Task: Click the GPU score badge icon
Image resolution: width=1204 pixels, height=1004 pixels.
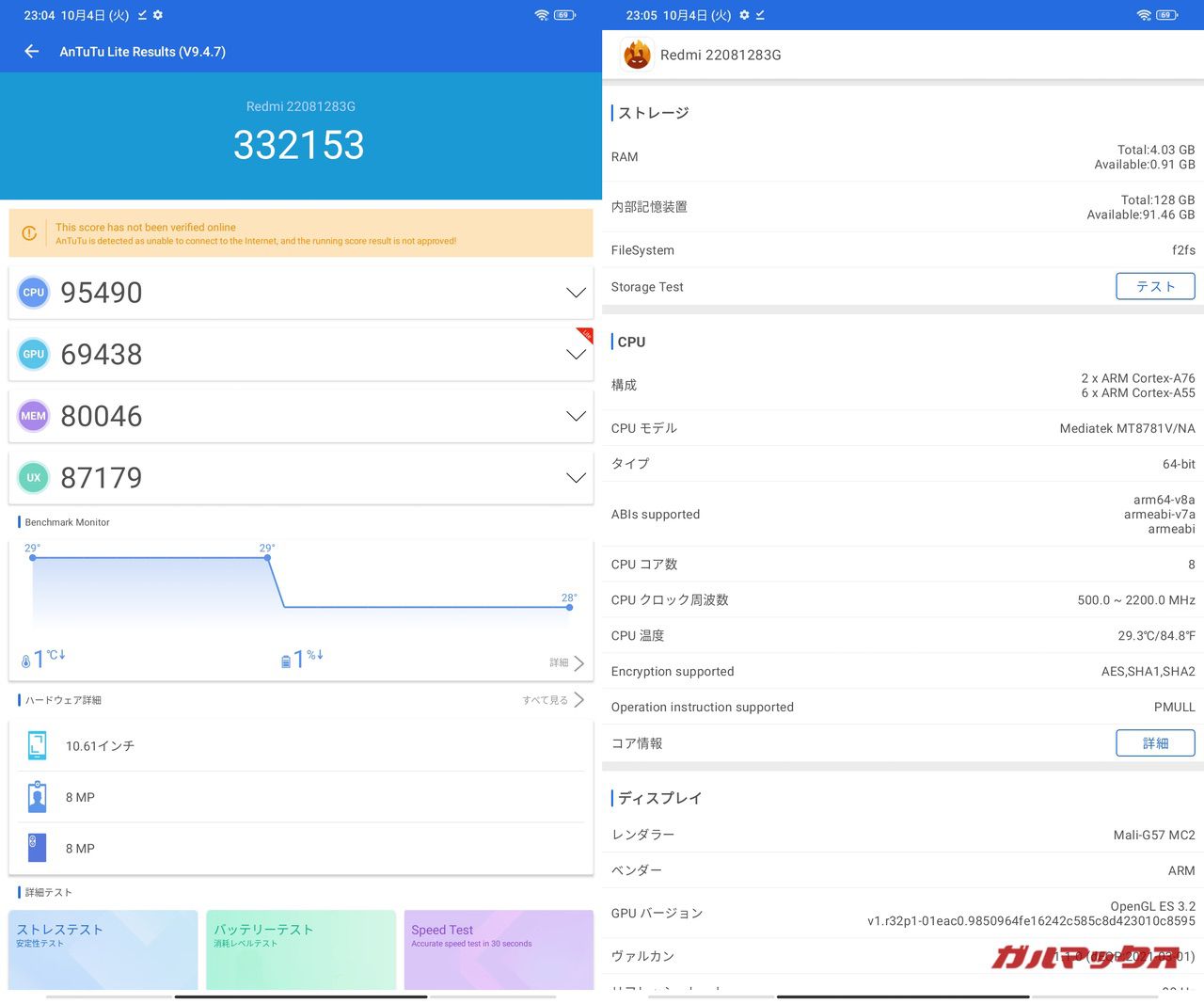Action: coord(34,355)
